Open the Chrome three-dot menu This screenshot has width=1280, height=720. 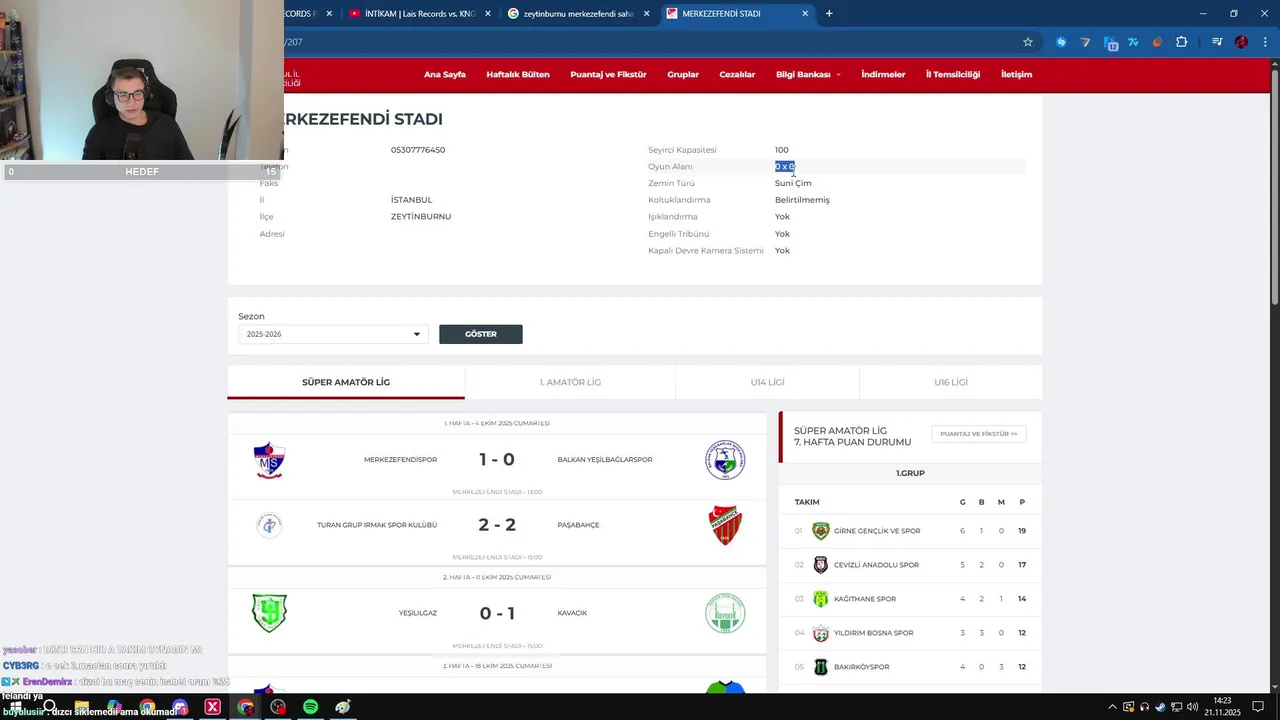pos(1265,42)
